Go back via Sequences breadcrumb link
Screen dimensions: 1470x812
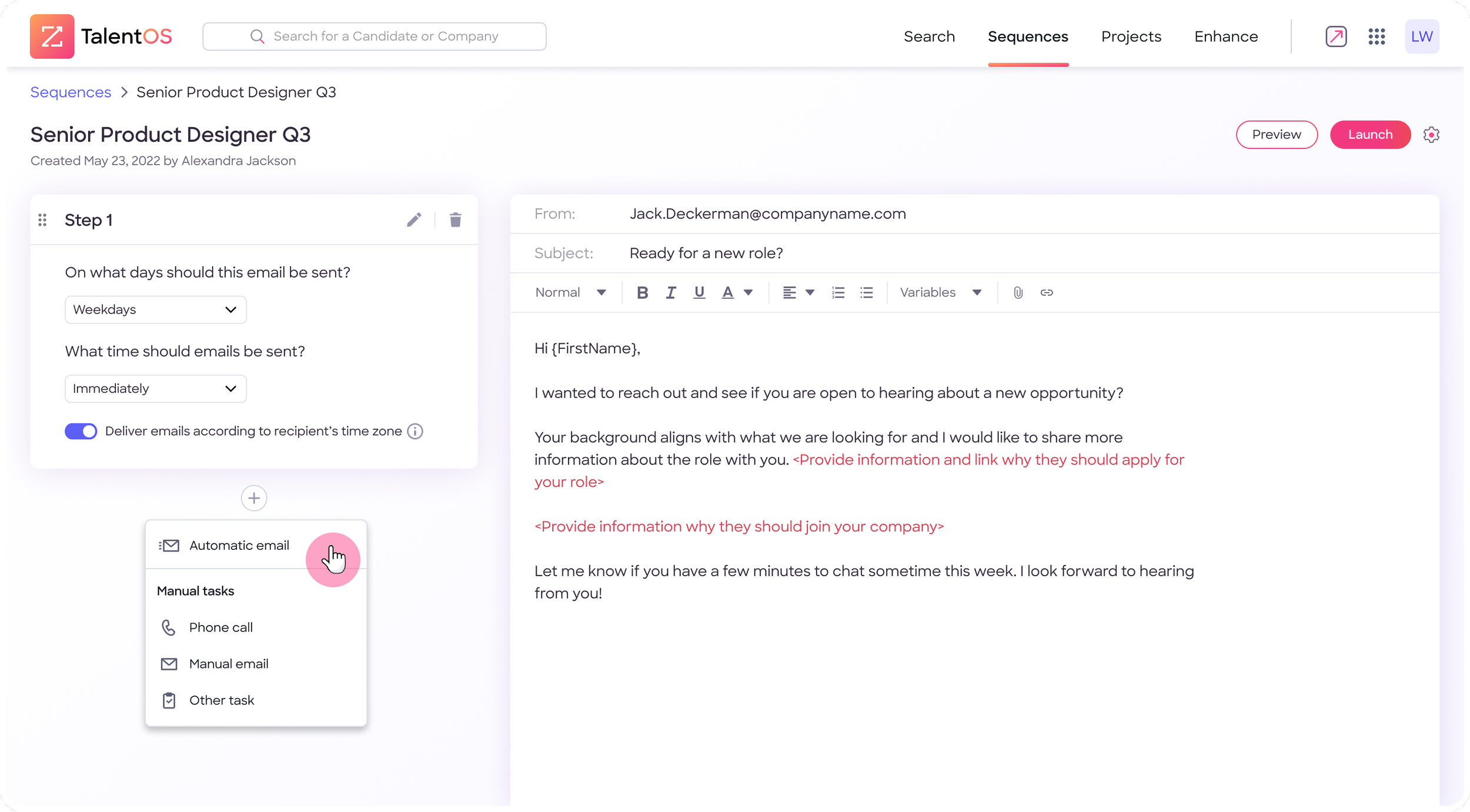71,92
